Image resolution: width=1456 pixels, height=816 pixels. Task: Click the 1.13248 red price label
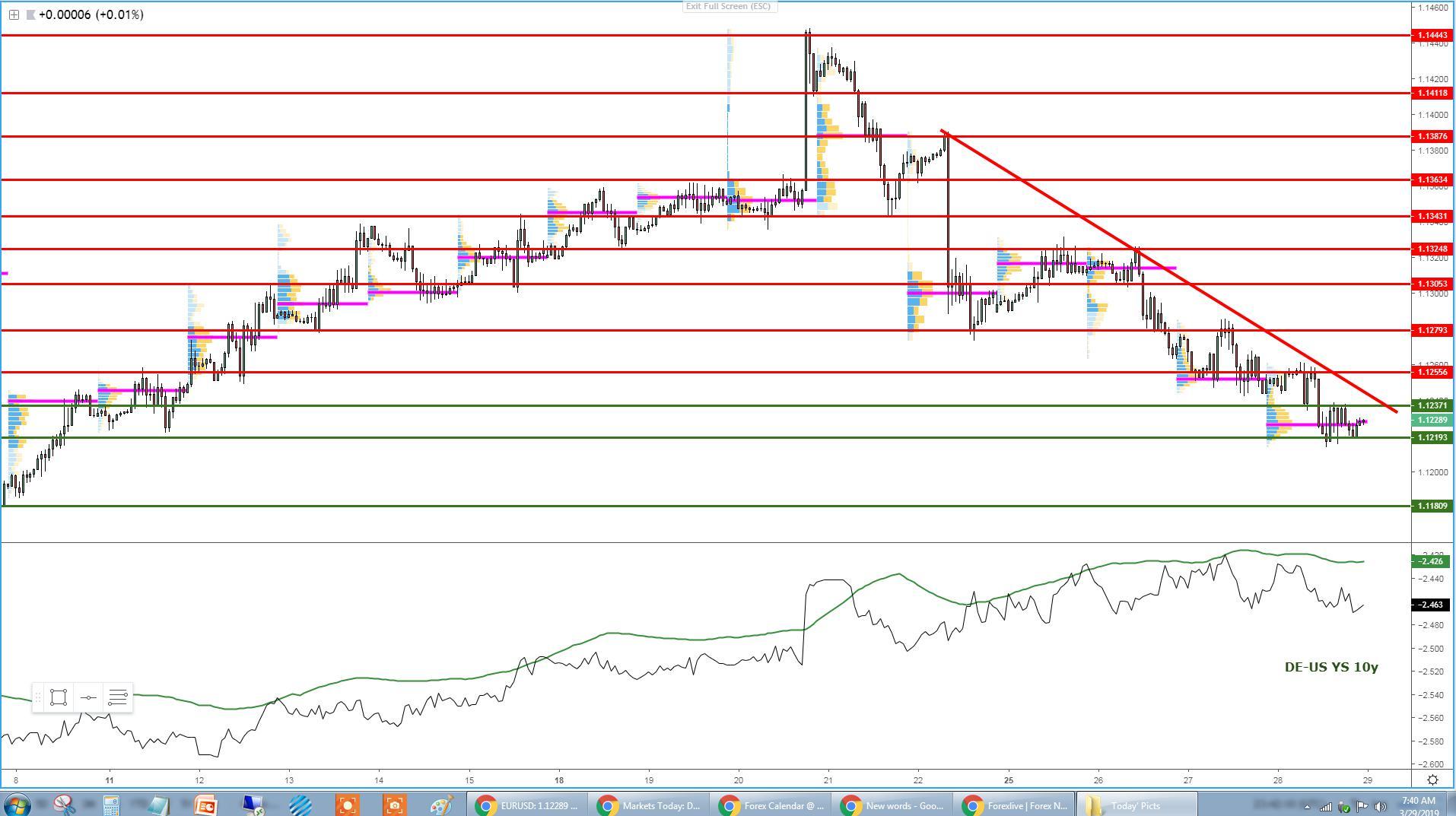point(1432,249)
